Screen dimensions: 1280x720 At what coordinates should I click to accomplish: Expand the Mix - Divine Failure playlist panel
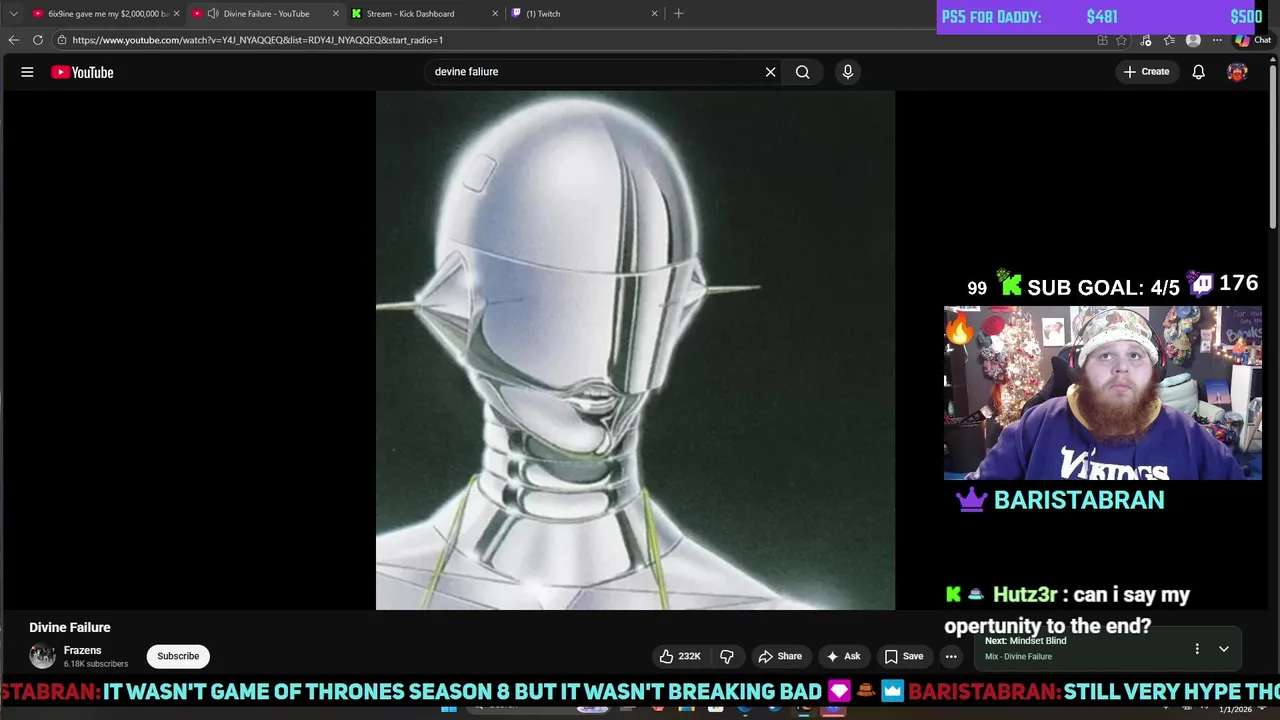click(1223, 649)
